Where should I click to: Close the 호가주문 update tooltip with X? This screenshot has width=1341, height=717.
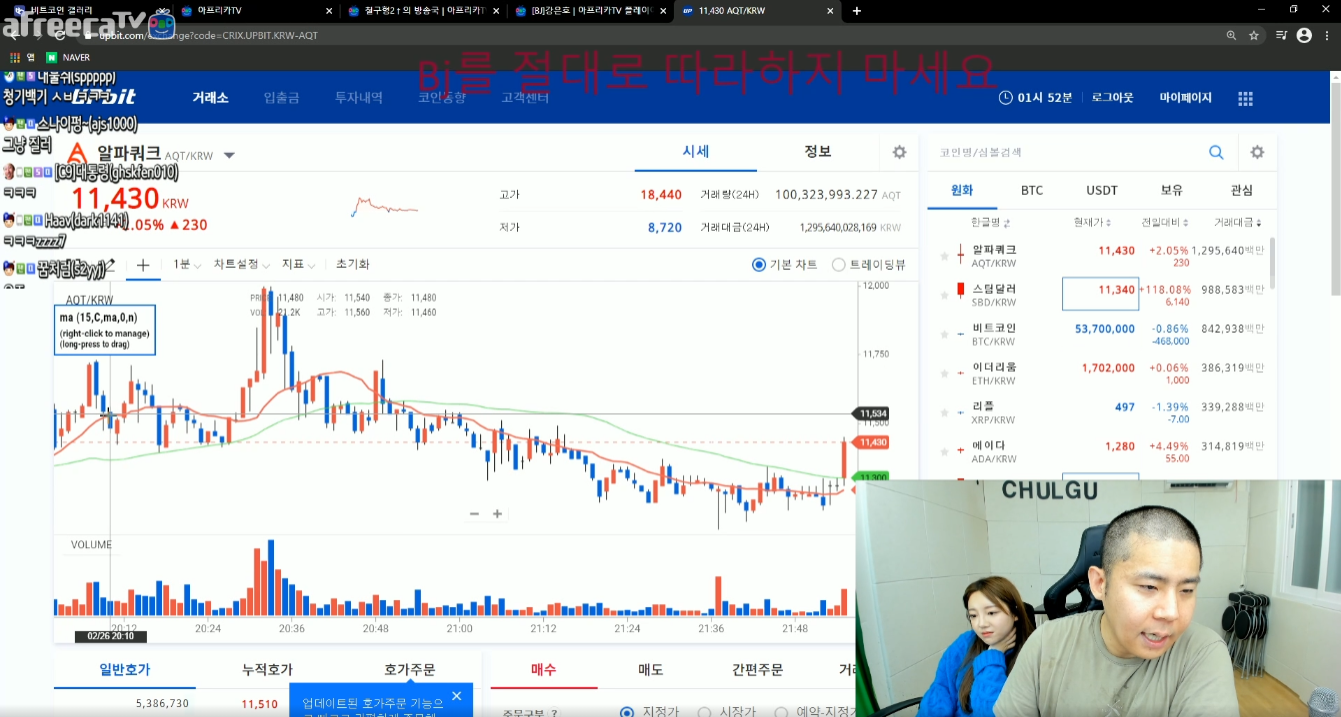tap(456, 696)
